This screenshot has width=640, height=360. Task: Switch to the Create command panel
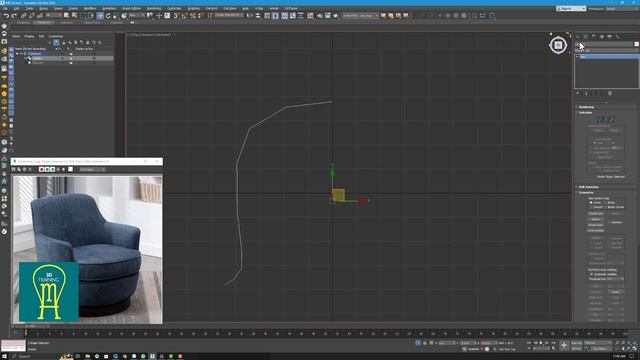[x=577, y=36]
